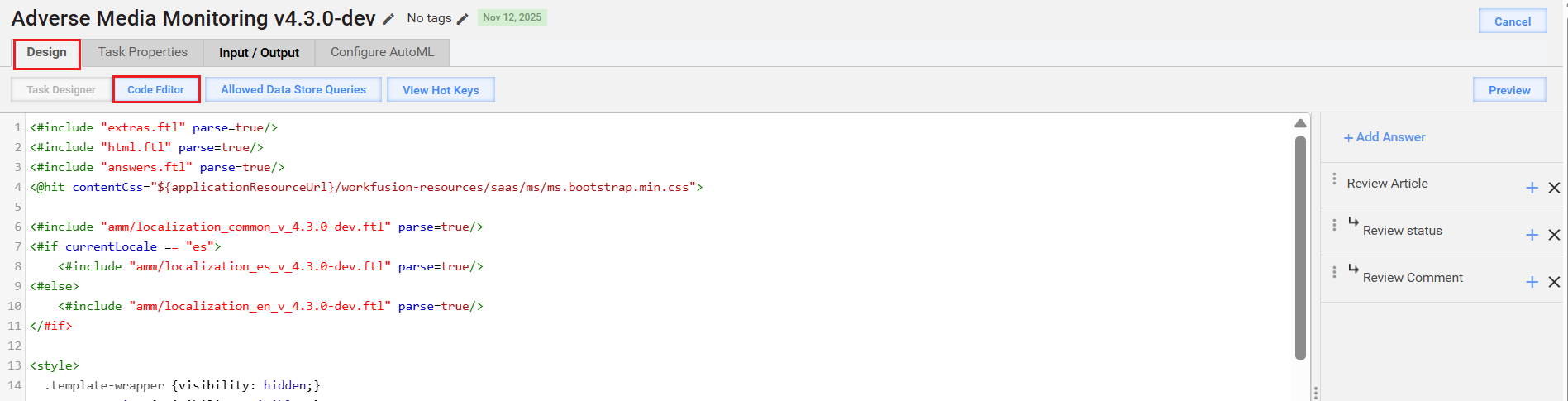Open the Input / Output tab
The height and width of the screenshot is (401, 1568).
pos(259,52)
